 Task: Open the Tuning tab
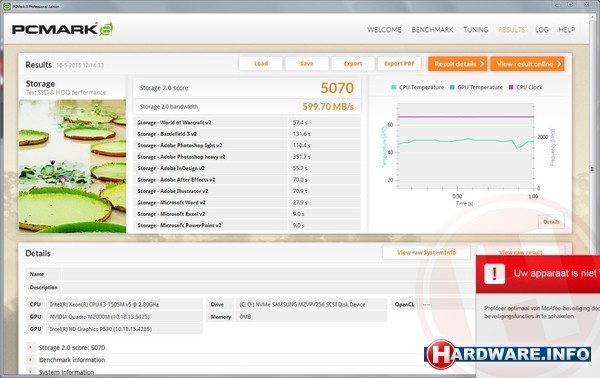(476, 29)
